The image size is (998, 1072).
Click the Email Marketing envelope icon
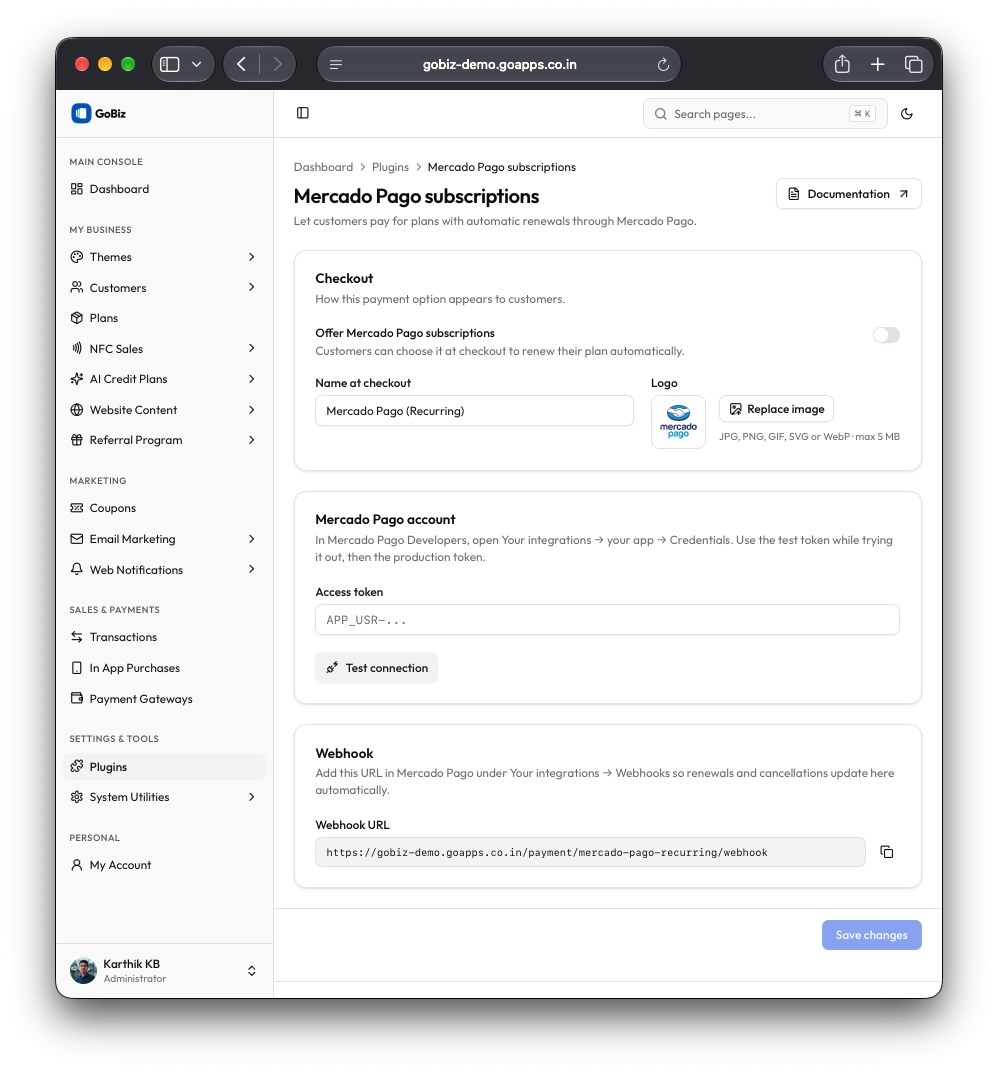[77, 539]
